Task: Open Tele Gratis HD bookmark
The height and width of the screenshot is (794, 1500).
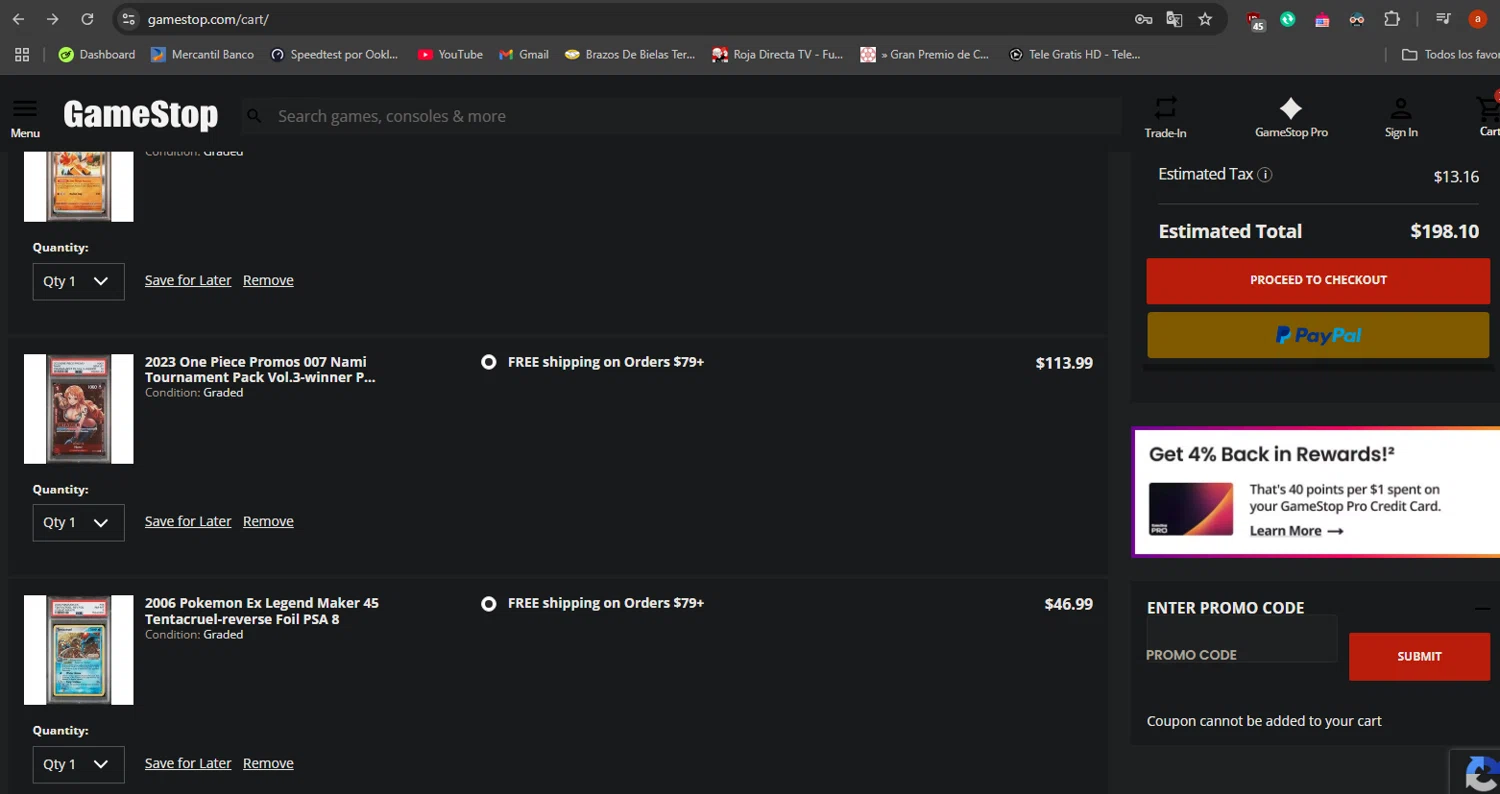Action: click(x=1075, y=55)
